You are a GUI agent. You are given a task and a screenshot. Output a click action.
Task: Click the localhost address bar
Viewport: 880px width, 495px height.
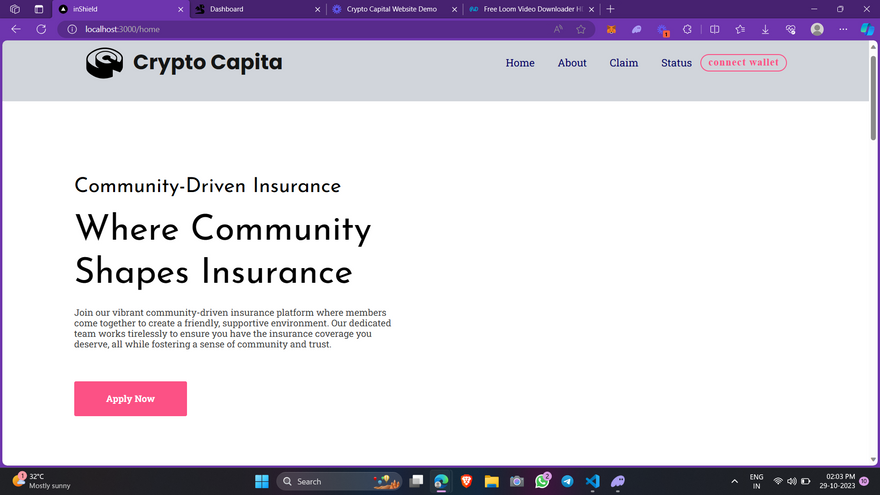(x=300, y=29)
